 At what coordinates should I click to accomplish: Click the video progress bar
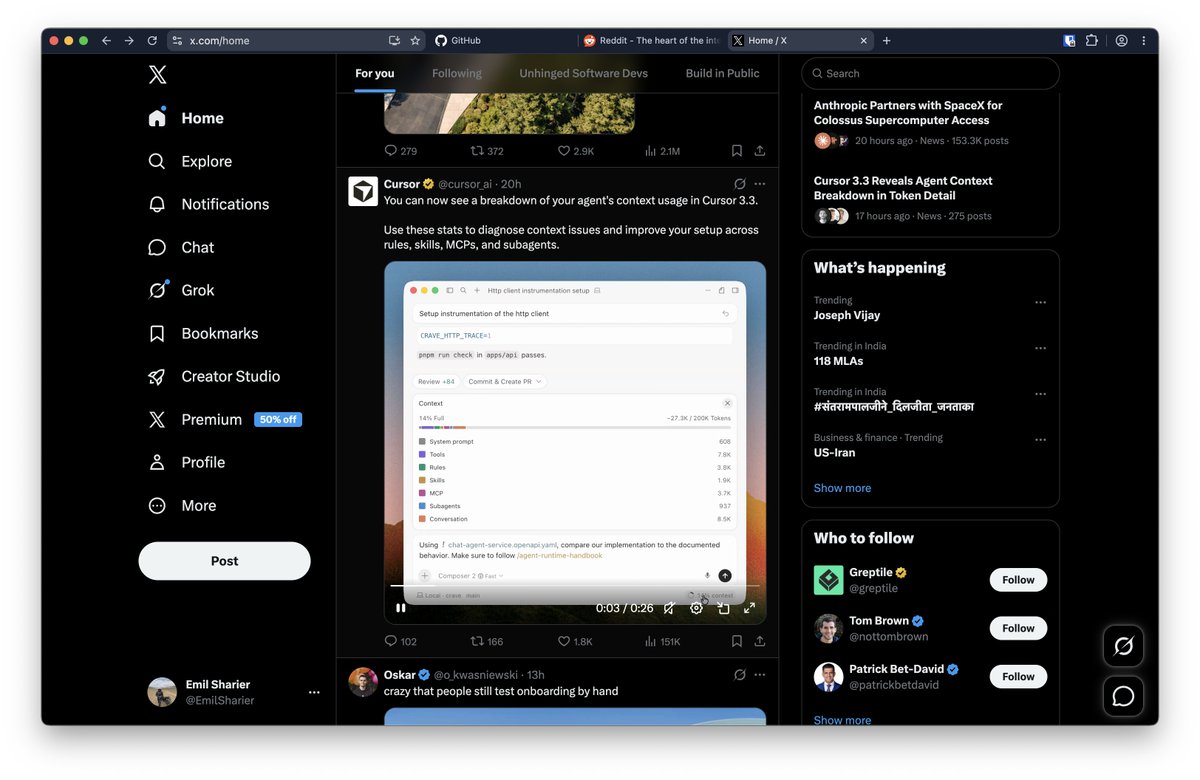click(x=575, y=586)
